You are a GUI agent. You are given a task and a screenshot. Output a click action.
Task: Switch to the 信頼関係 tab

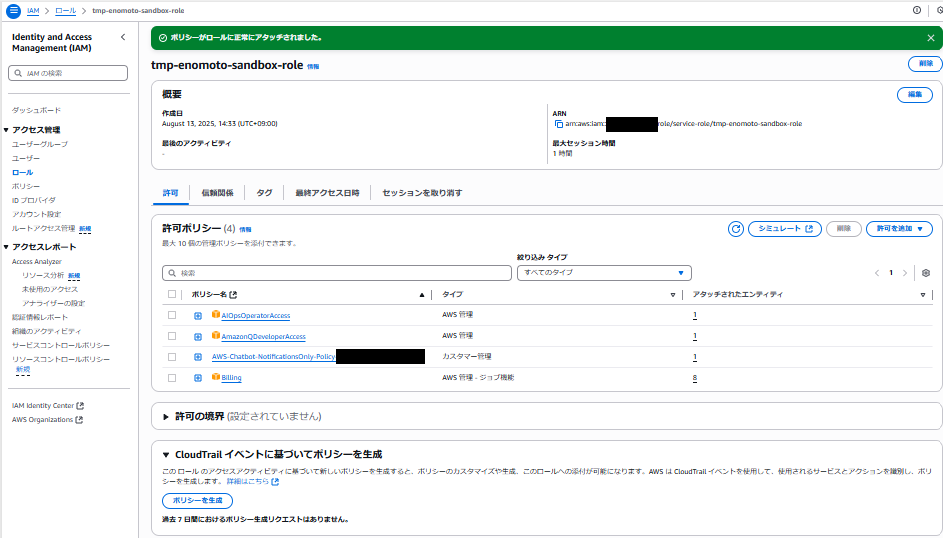point(217,193)
